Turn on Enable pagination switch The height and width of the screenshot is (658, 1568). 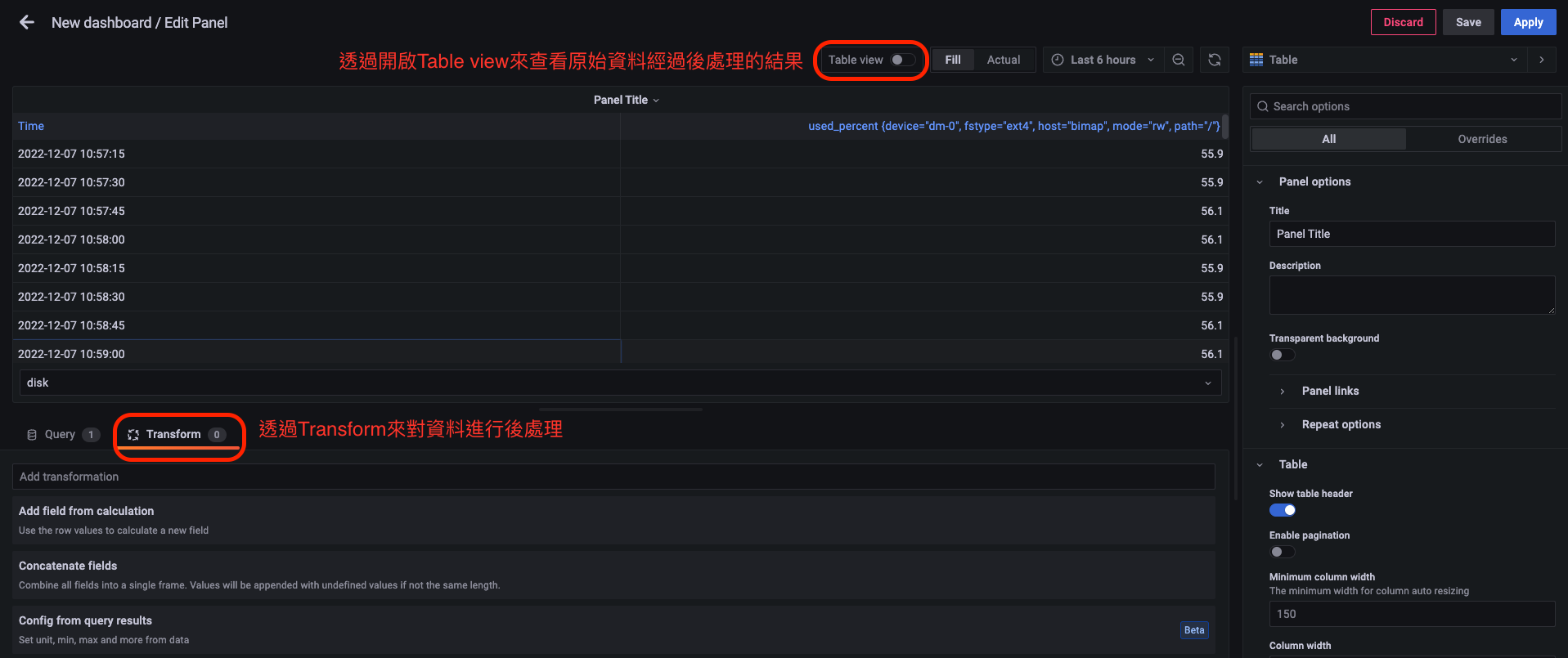pos(1282,552)
